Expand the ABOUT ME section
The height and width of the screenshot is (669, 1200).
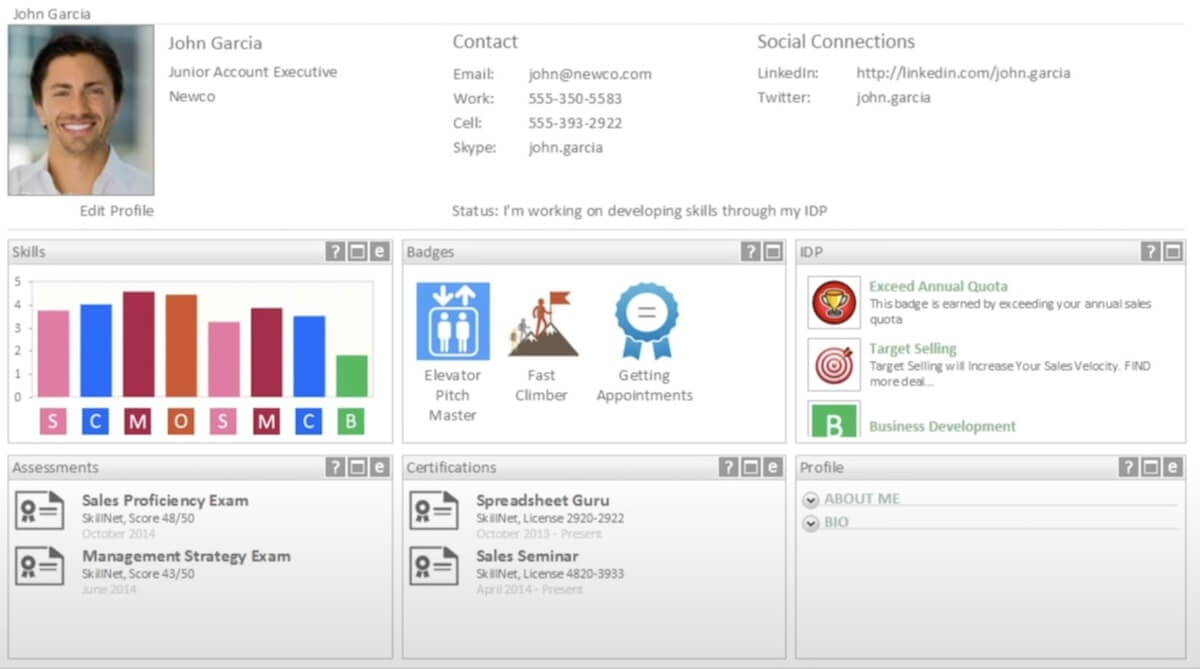[x=811, y=499]
